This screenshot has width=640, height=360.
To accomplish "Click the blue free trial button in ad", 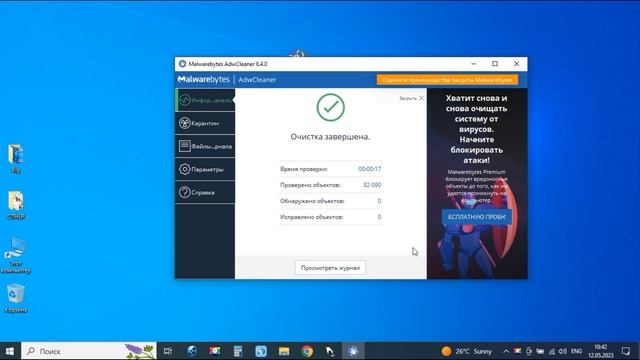I will 477,217.
